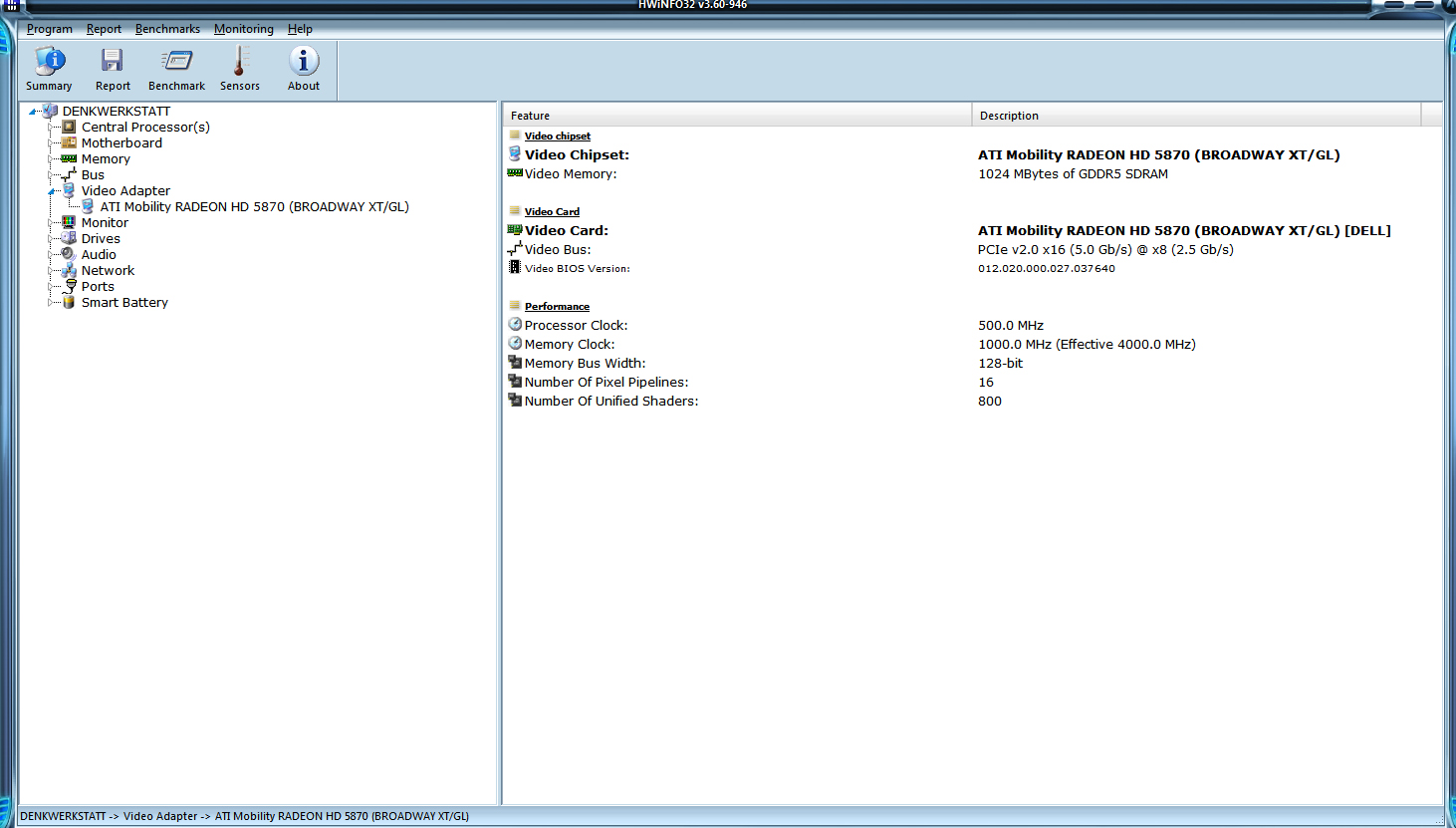Image resolution: width=1456 pixels, height=828 pixels.
Task: Click the ATI Mobility RADEON child node icon
Action: [x=88, y=206]
